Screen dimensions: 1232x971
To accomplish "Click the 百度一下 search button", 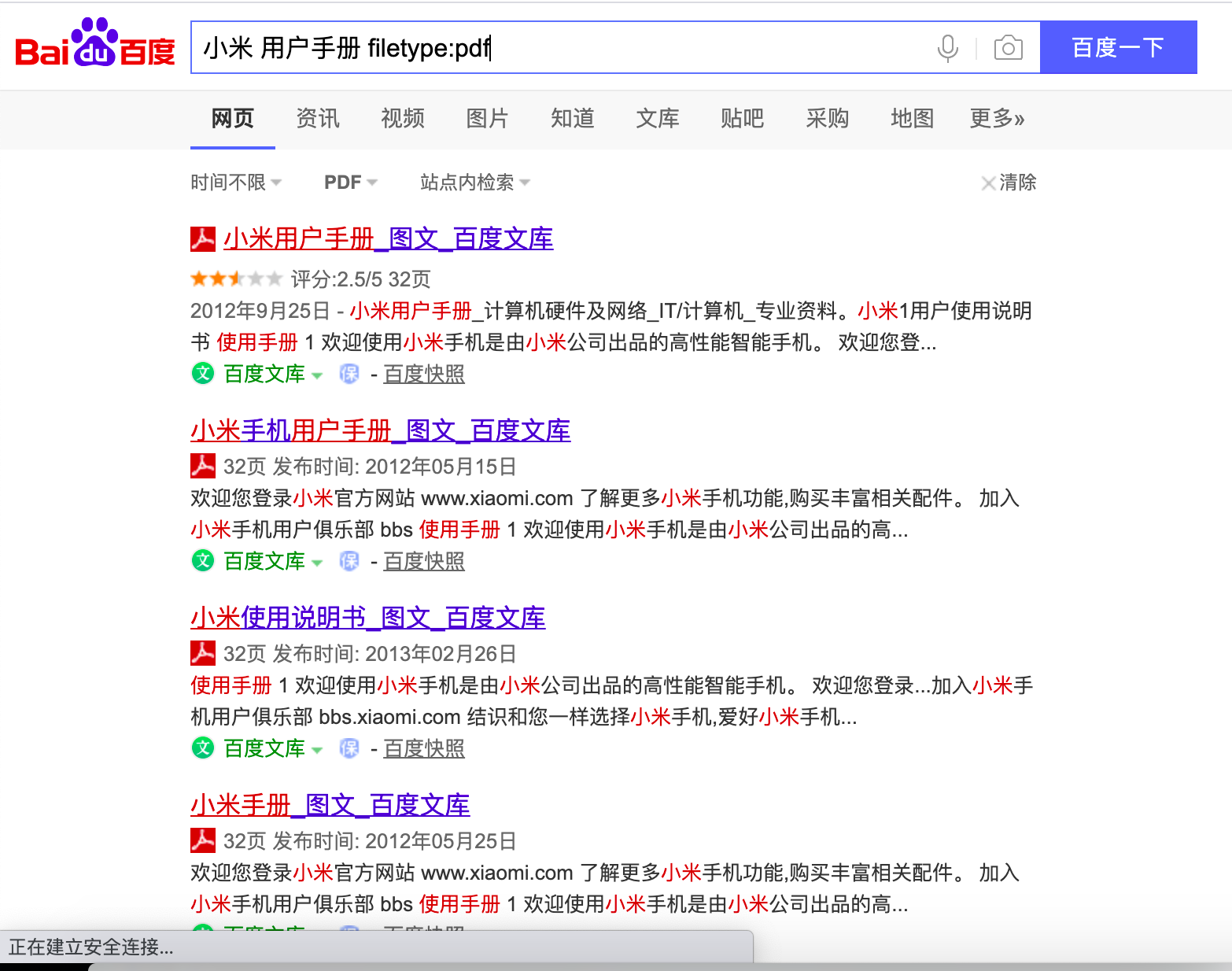I will (x=1119, y=47).
